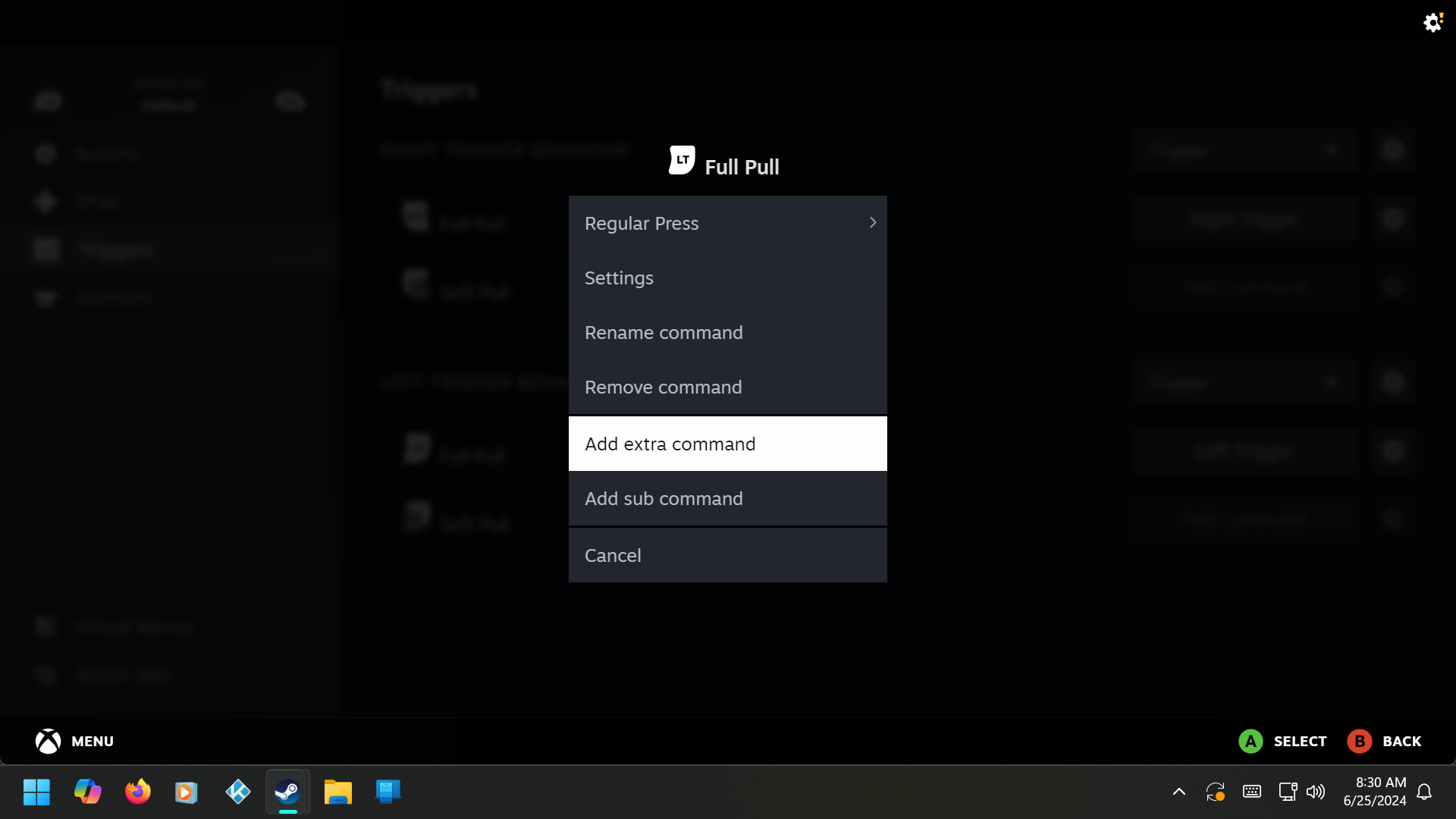The image size is (1456, 819).
Task: Click the gear icon in top-right corner
Action: (1432, 22)
